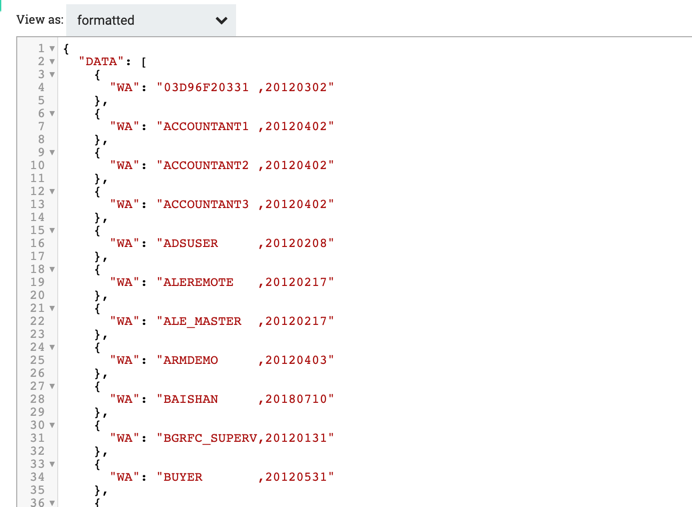Place cursor in the "DATA" key text

coord(102,62)
